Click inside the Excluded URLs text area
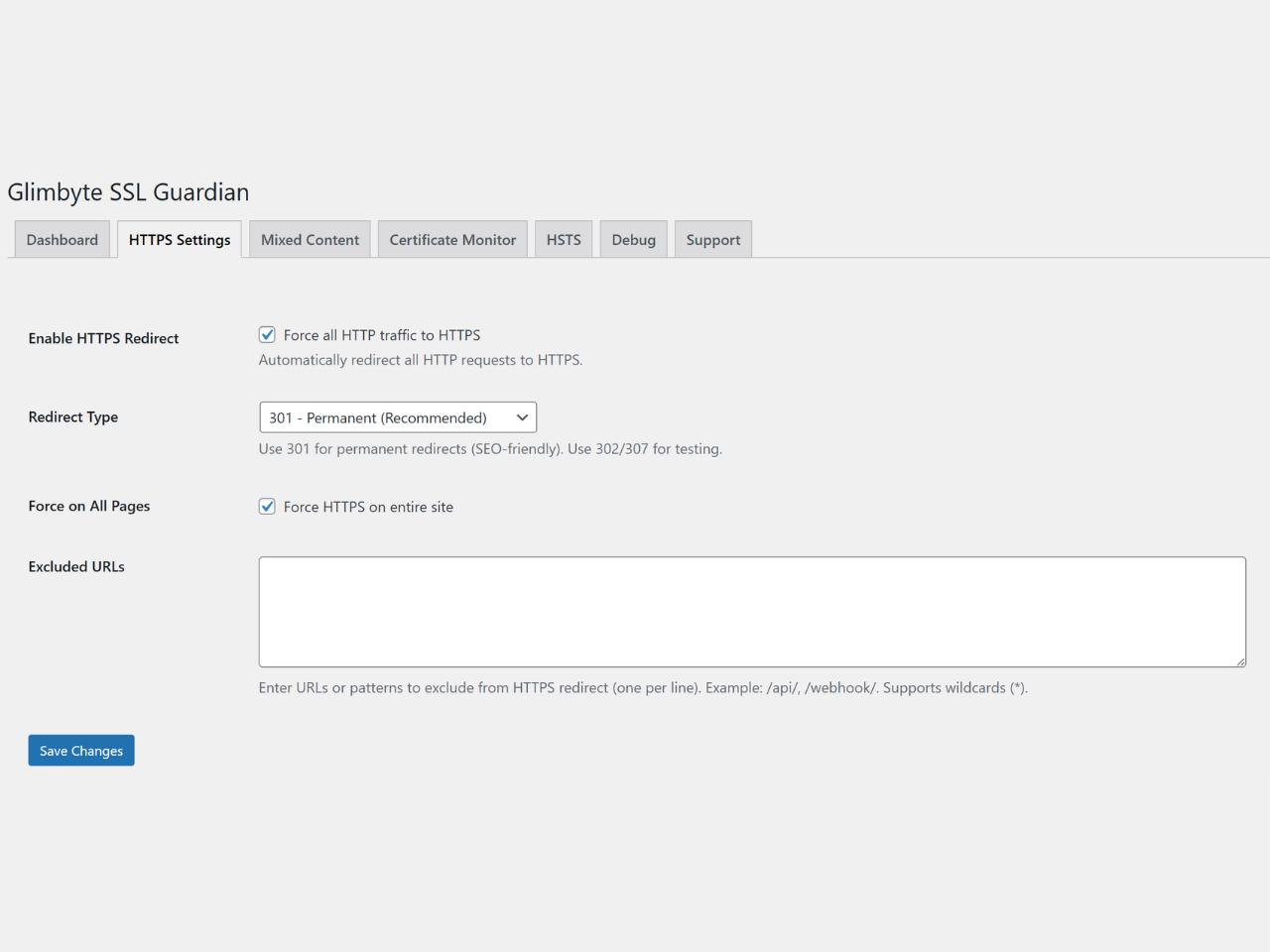Image resolution: width=1270 pixels, height=952 pixels. pyautogui.click(x=751, y=611)
